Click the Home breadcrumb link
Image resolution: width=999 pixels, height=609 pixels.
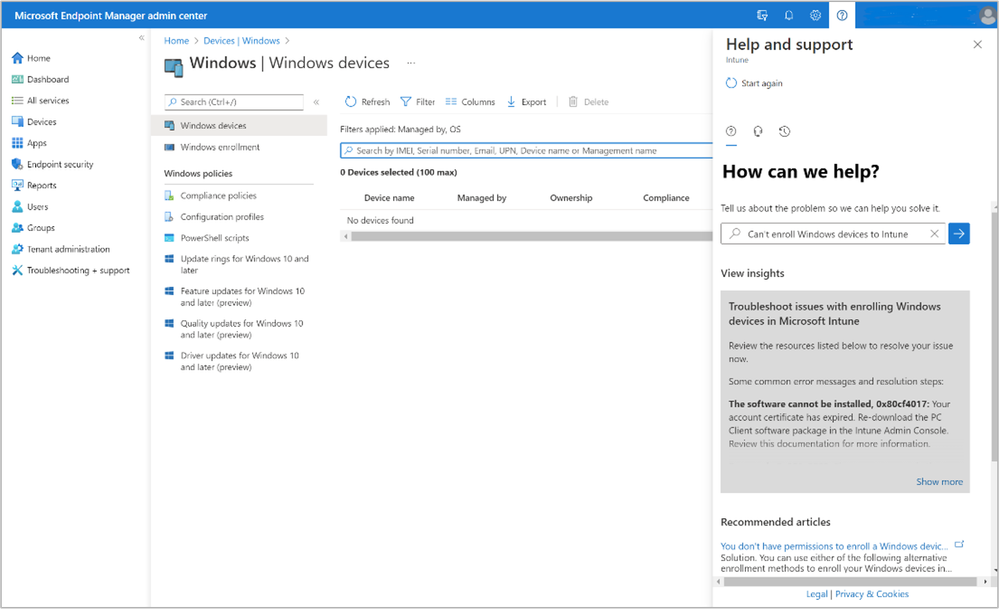tap(176, 41)
